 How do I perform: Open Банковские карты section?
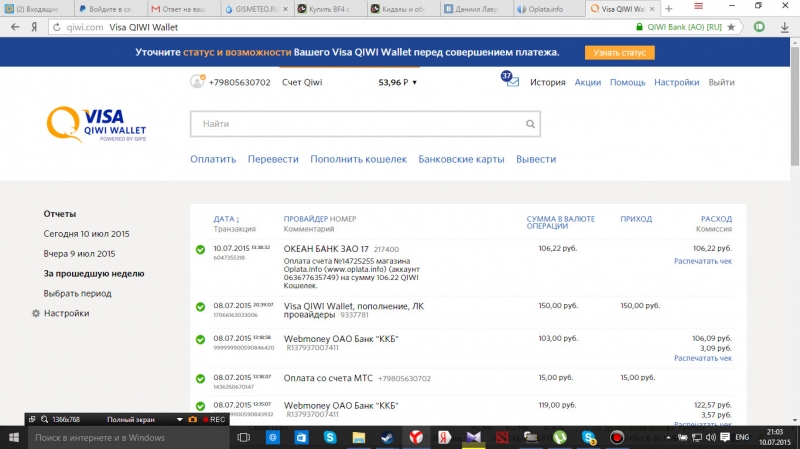click(x=461, y=159)
